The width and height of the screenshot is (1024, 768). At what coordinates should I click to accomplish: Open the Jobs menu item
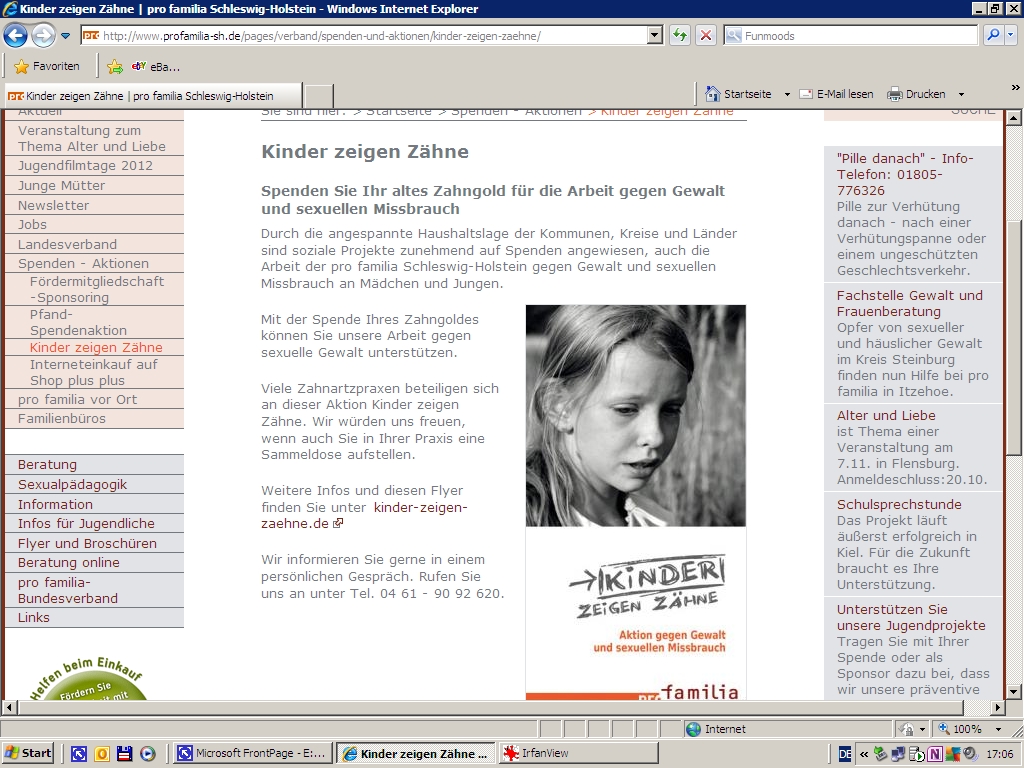tap(32, 225)
